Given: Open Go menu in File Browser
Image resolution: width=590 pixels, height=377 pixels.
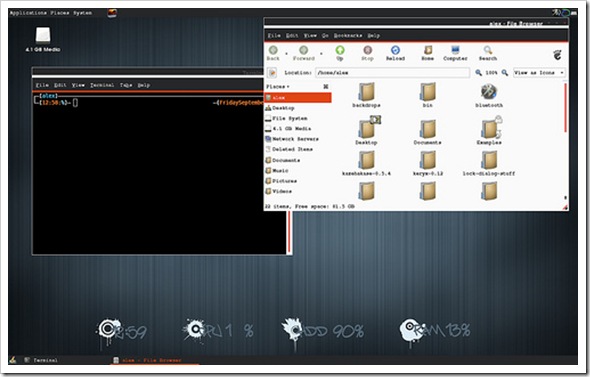Looking at the screenshot, I should coord(325,35).
